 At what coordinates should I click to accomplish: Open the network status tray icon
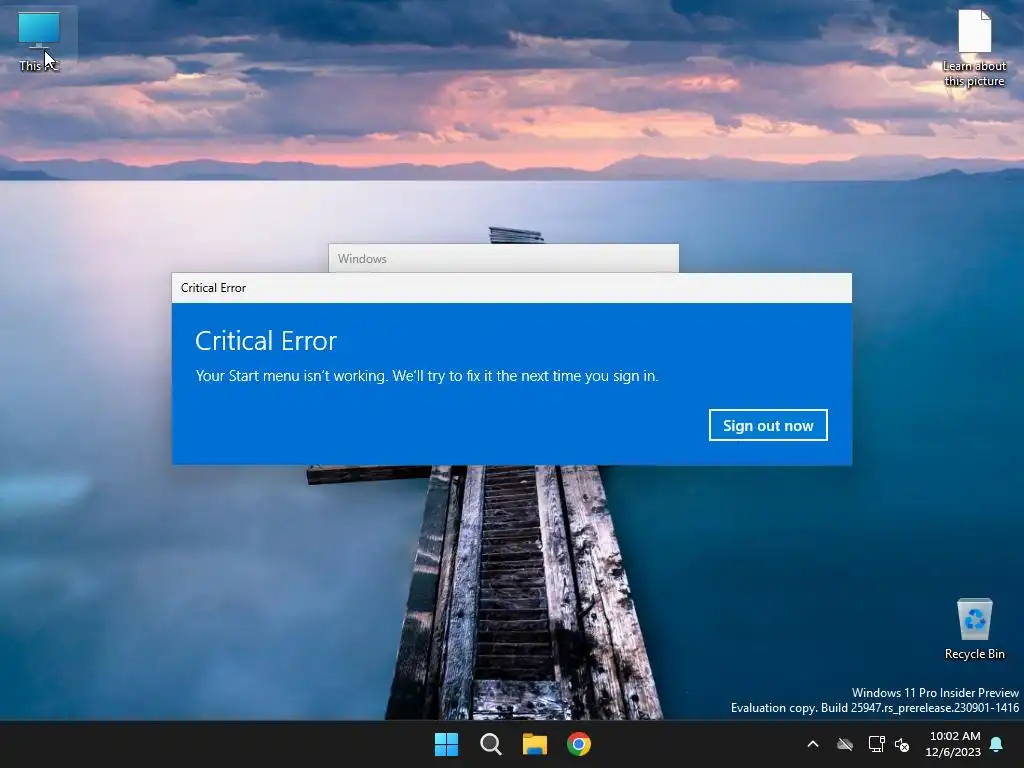pos(876,744)
